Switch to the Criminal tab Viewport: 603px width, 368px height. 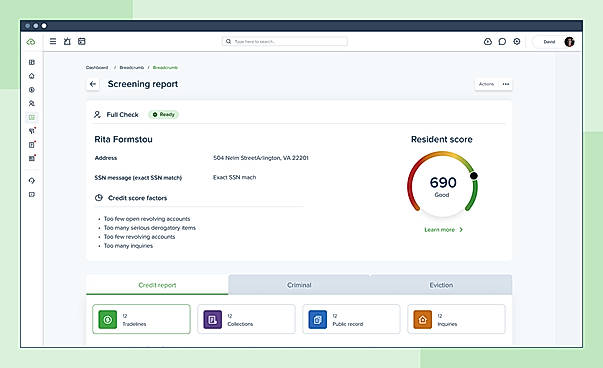click(x=299, y=285)
